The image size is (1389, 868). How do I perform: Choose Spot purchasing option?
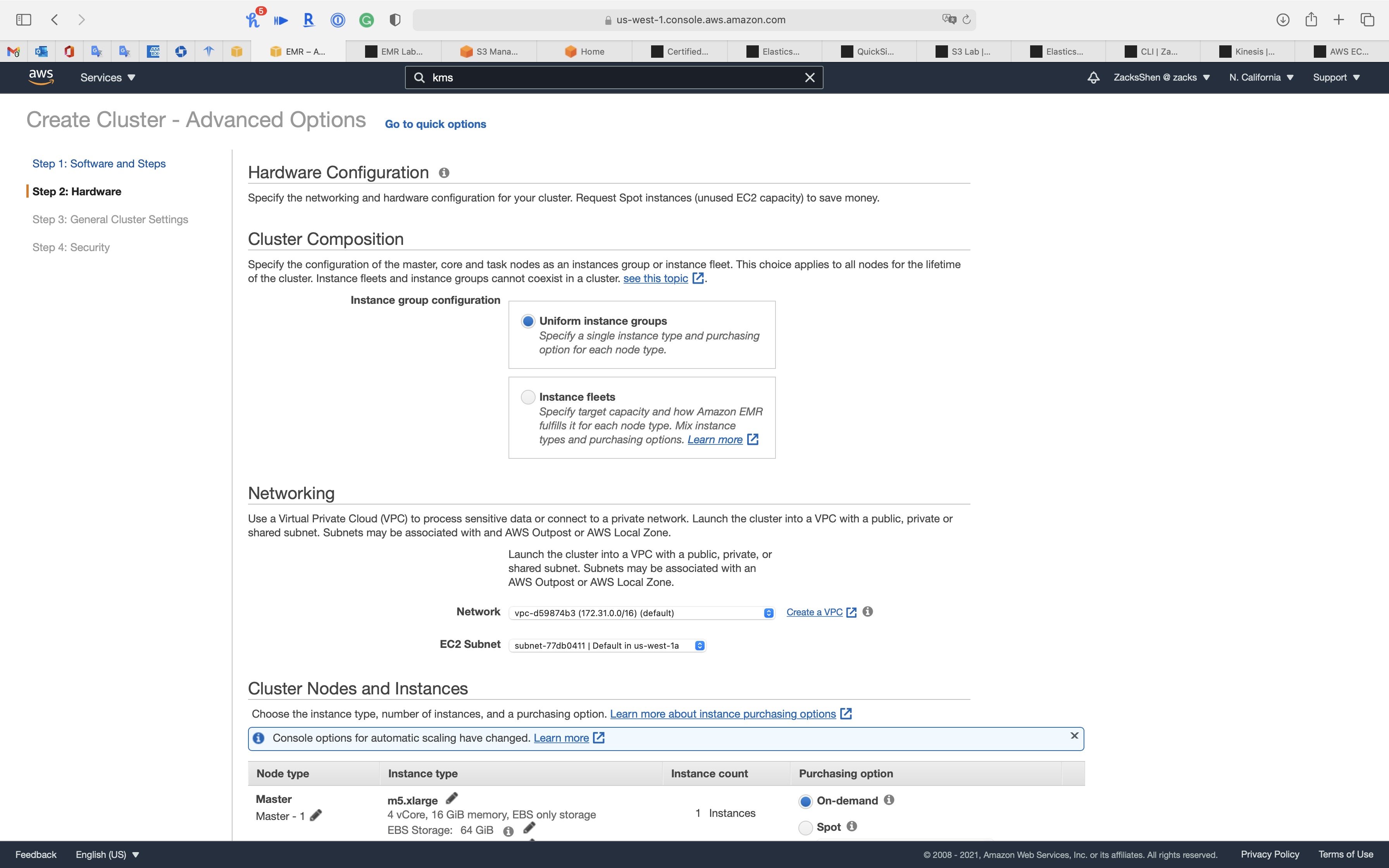coord(805,827)
